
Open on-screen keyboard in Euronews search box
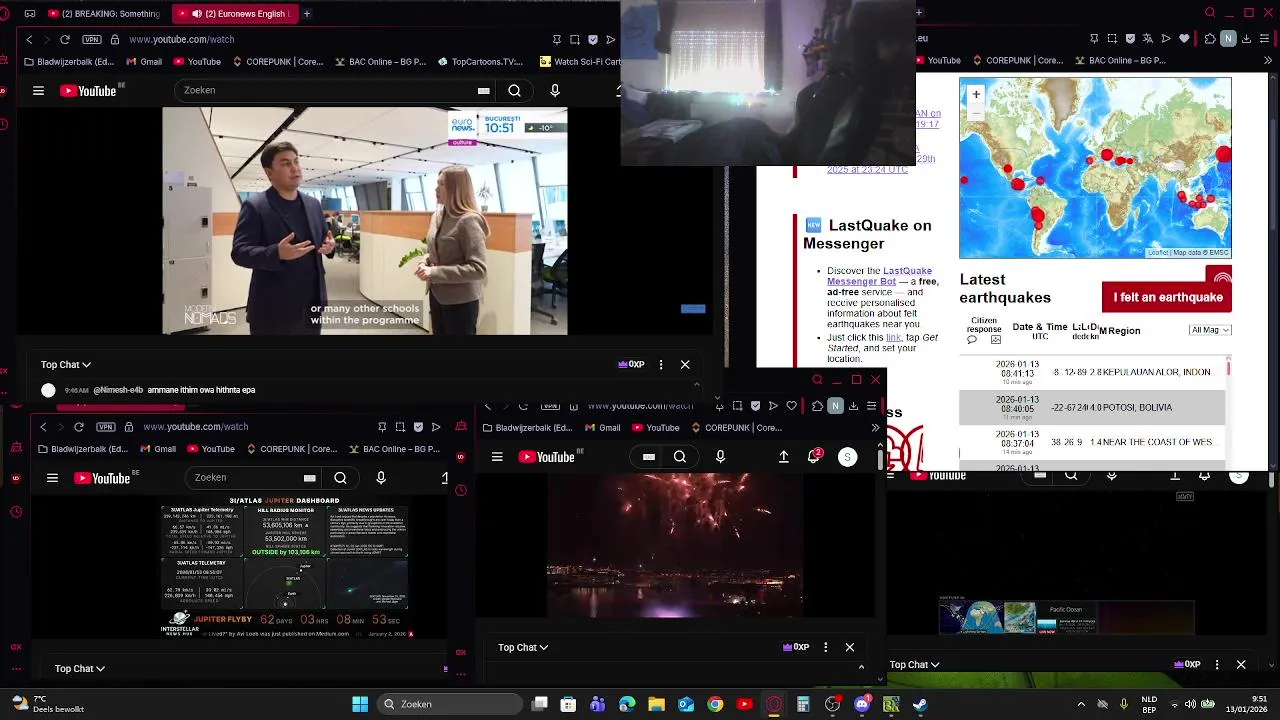point(484,91)
